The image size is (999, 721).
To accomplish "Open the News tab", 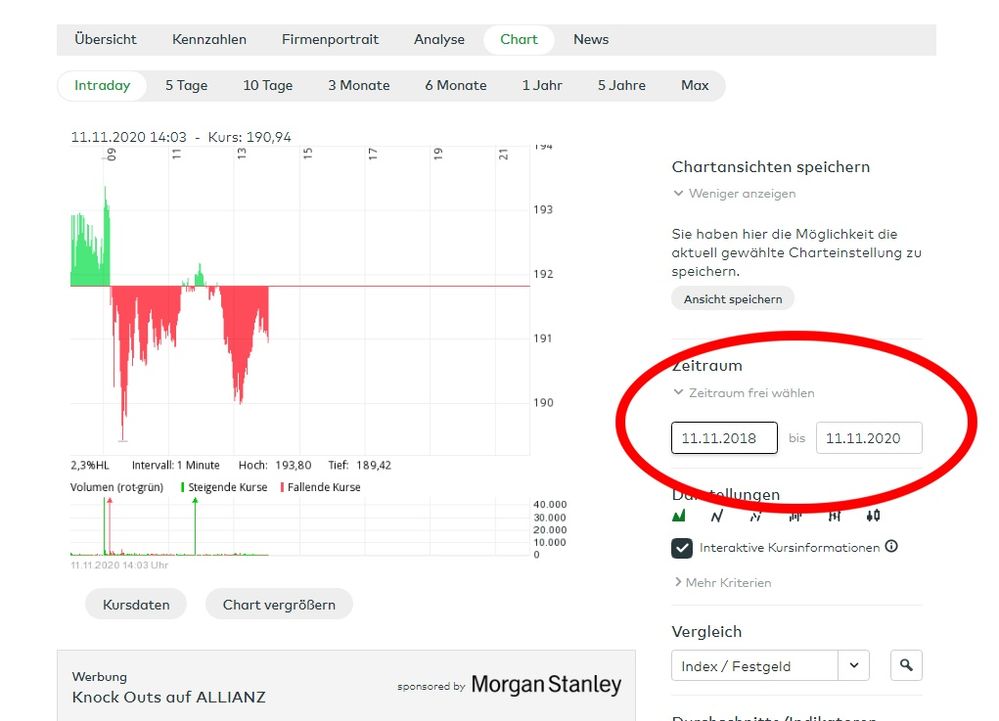I will click(x=591, y=40).
